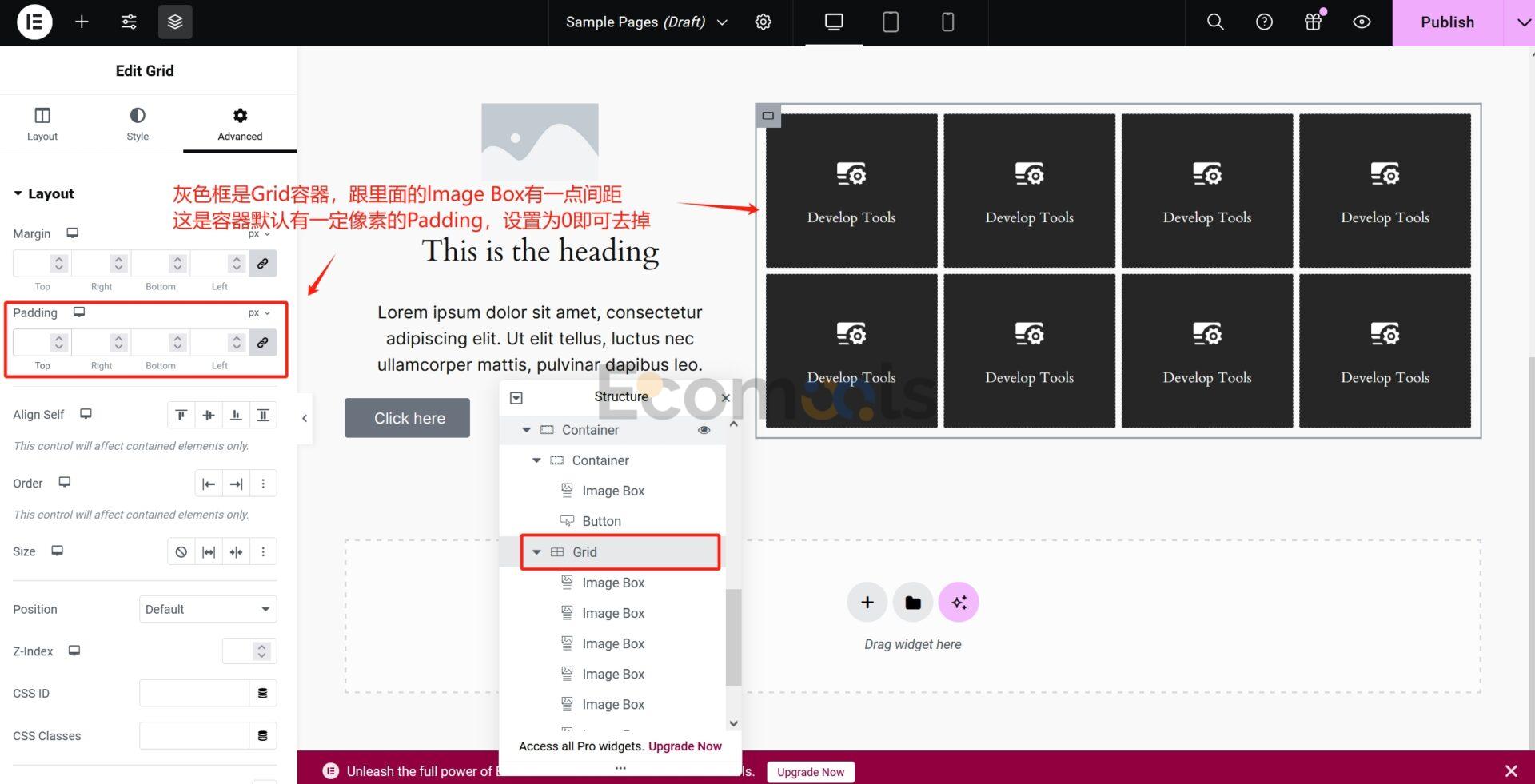Viewport: 1535px width, 784px height.
Task: Select the Advanced tab
Action: click(240, 125)
